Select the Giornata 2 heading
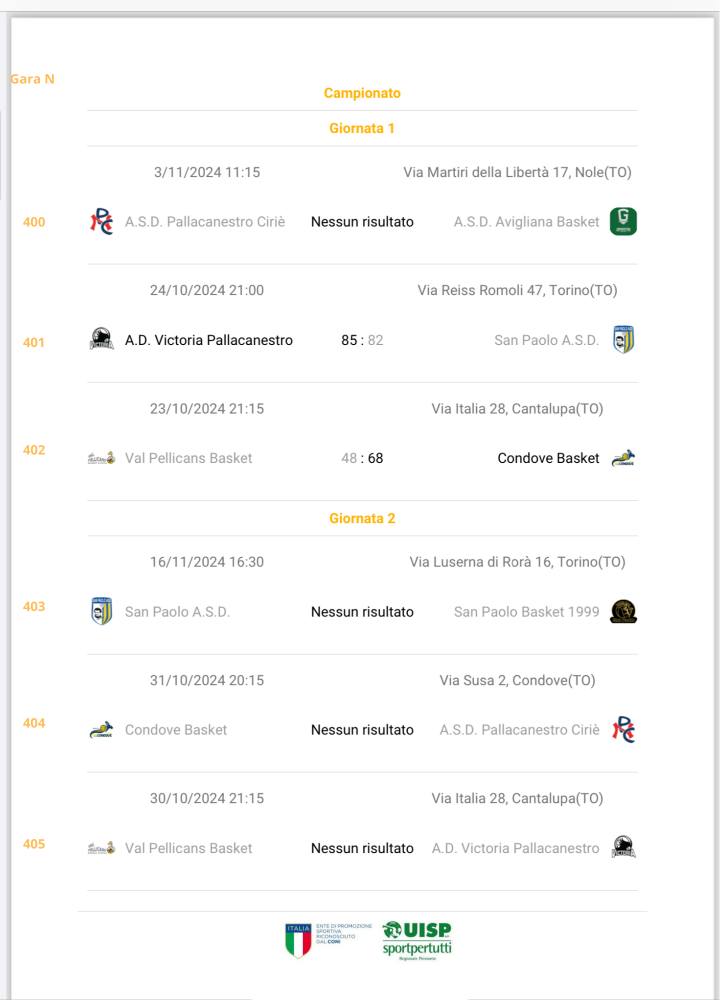The height and width of the screenshot is (1000, 720). [x=362, y=518]
